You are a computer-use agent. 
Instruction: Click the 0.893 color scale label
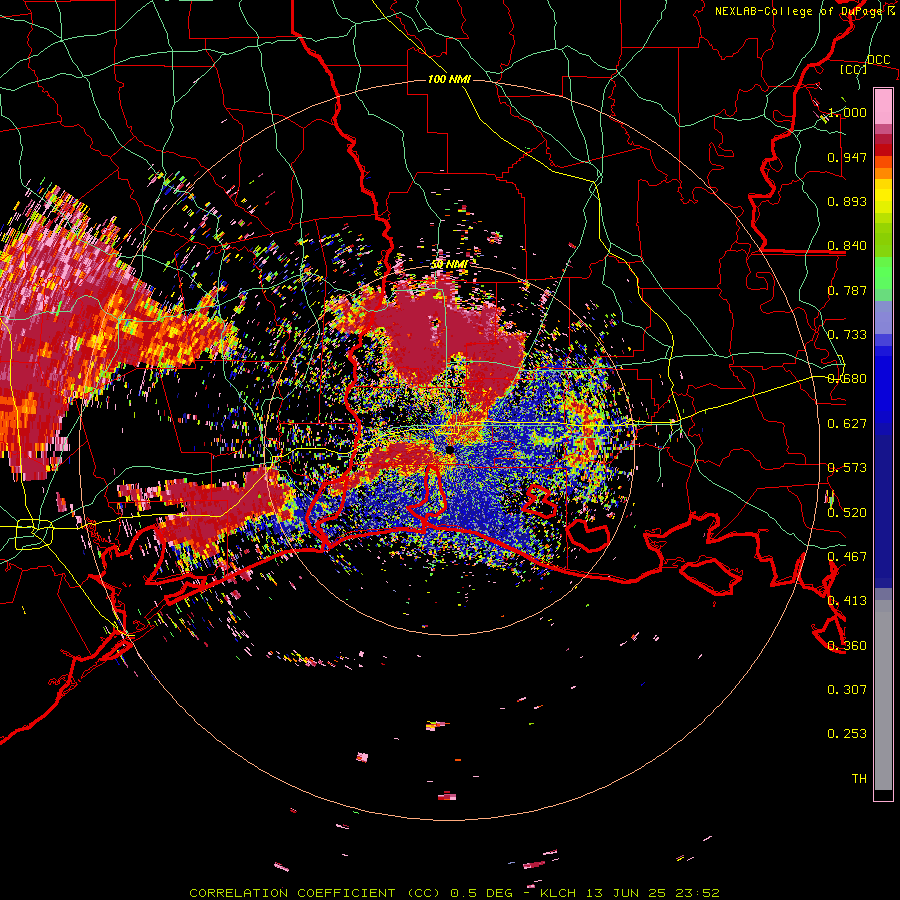[847, 201]
